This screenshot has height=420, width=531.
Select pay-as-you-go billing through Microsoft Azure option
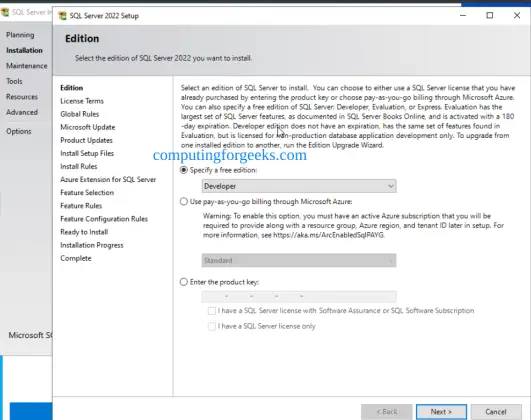tap(184, 202)
